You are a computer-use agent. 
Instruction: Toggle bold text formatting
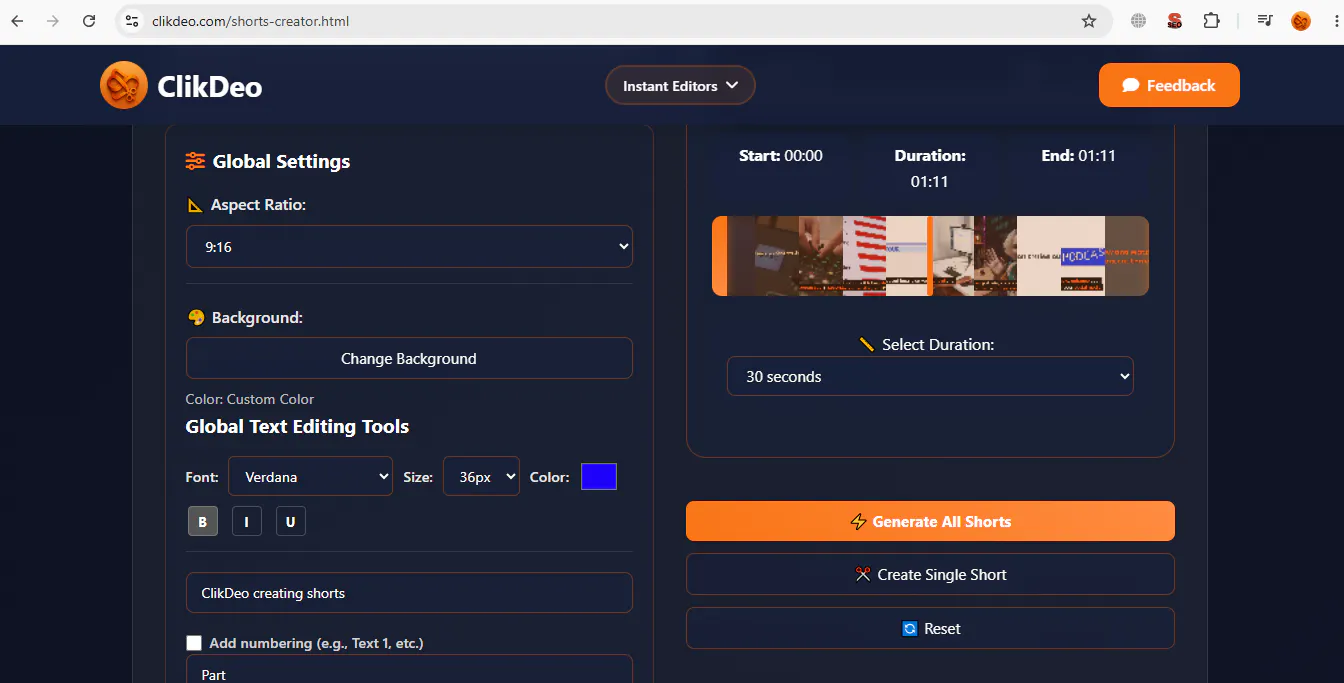[203, 521]
